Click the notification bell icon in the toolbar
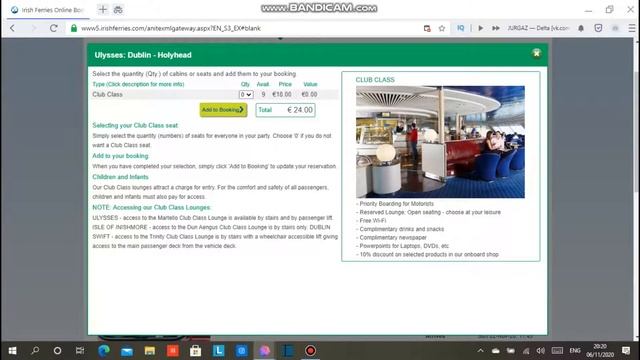Viewport: 640px width, 360px height. point(581,28)
